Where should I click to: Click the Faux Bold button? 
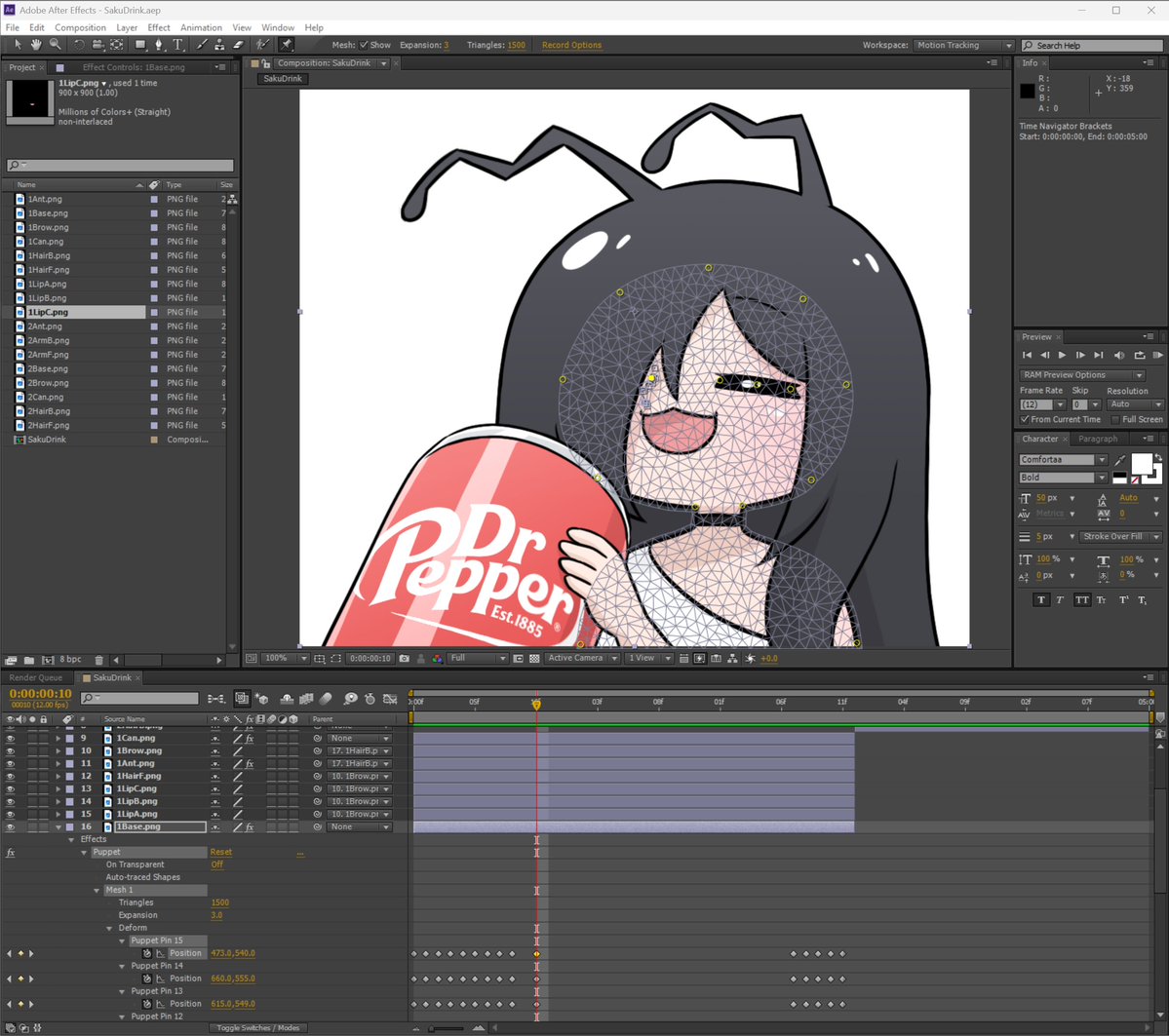click(1041, 600)
